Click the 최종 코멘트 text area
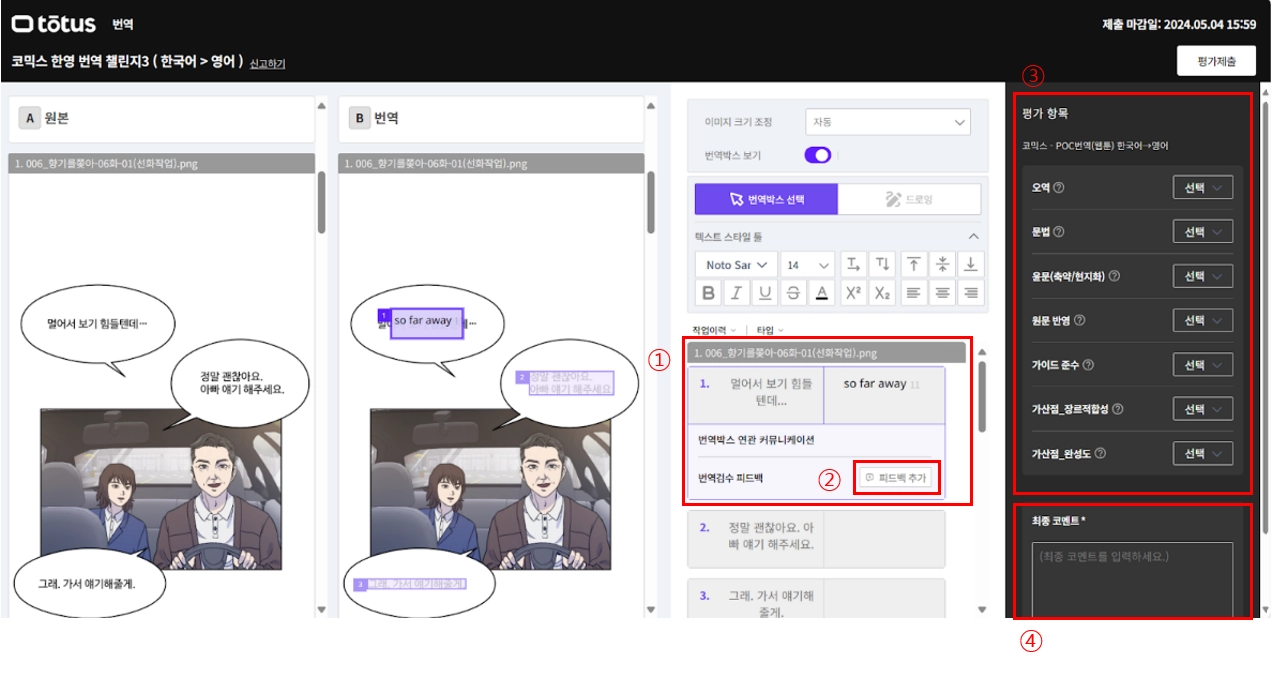 [x=1132, y=580]
